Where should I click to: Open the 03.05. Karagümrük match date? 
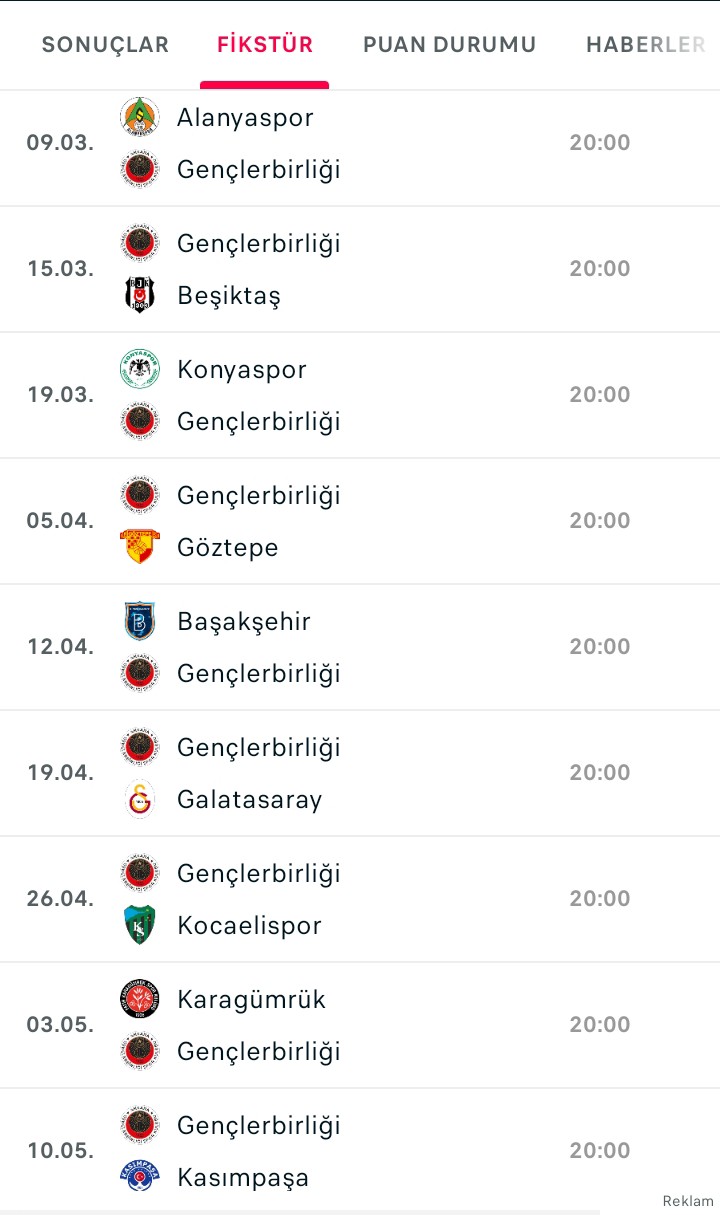(60, 1025)
